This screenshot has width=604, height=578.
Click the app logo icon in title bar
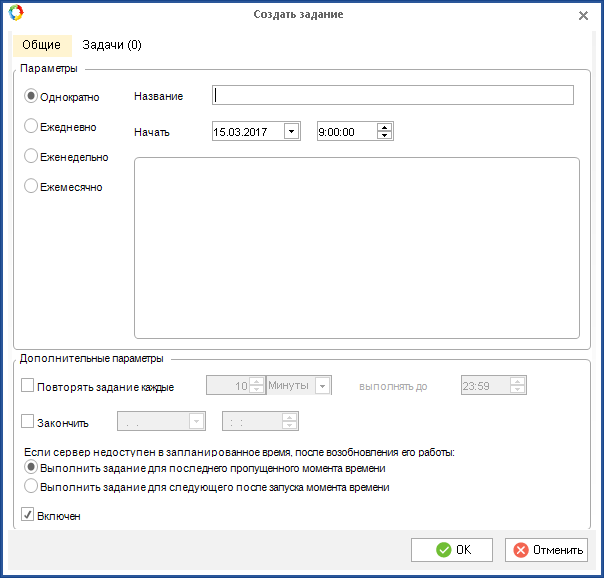pos(13,14)
